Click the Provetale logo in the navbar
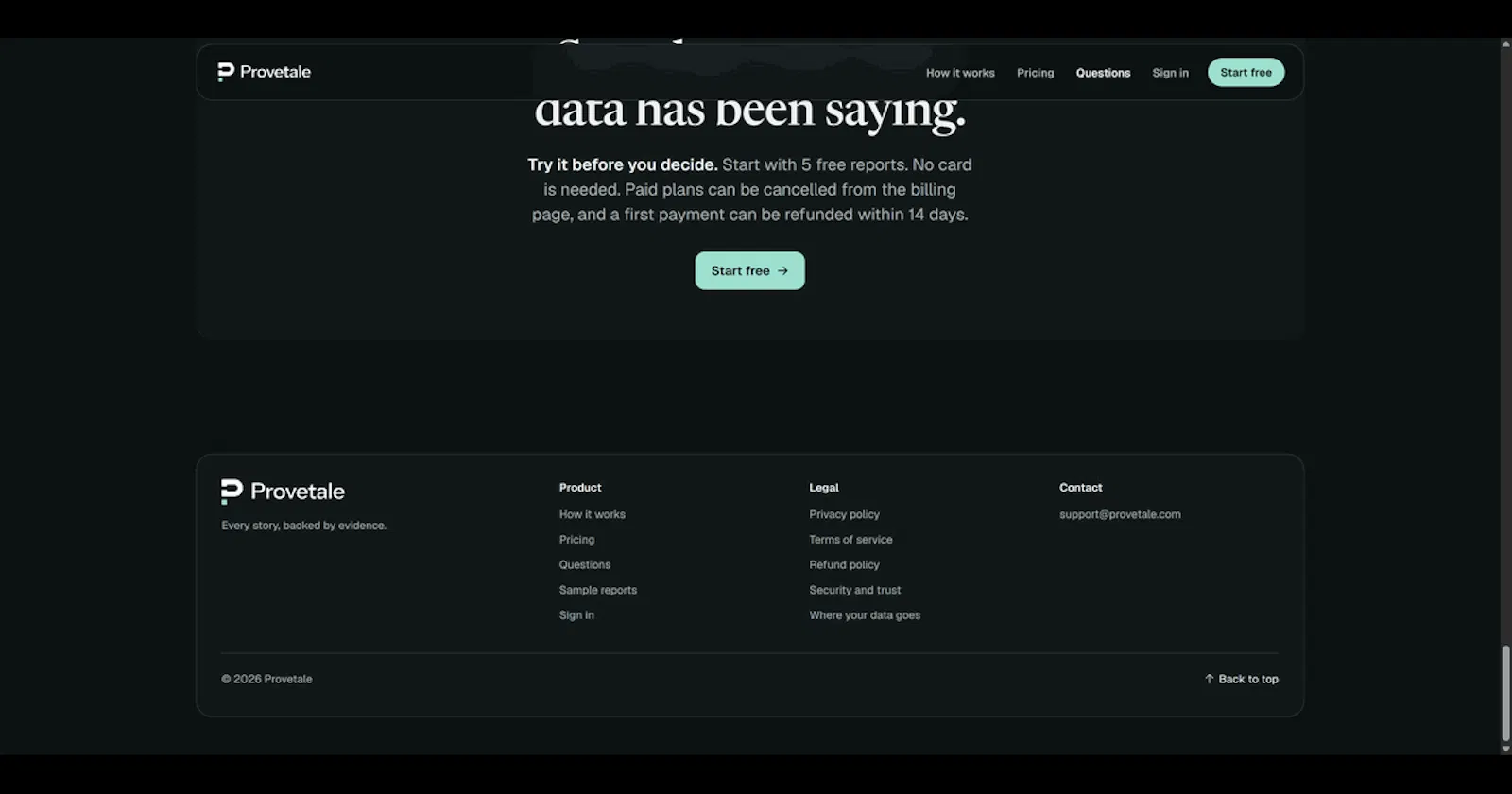 click(264, 72)
